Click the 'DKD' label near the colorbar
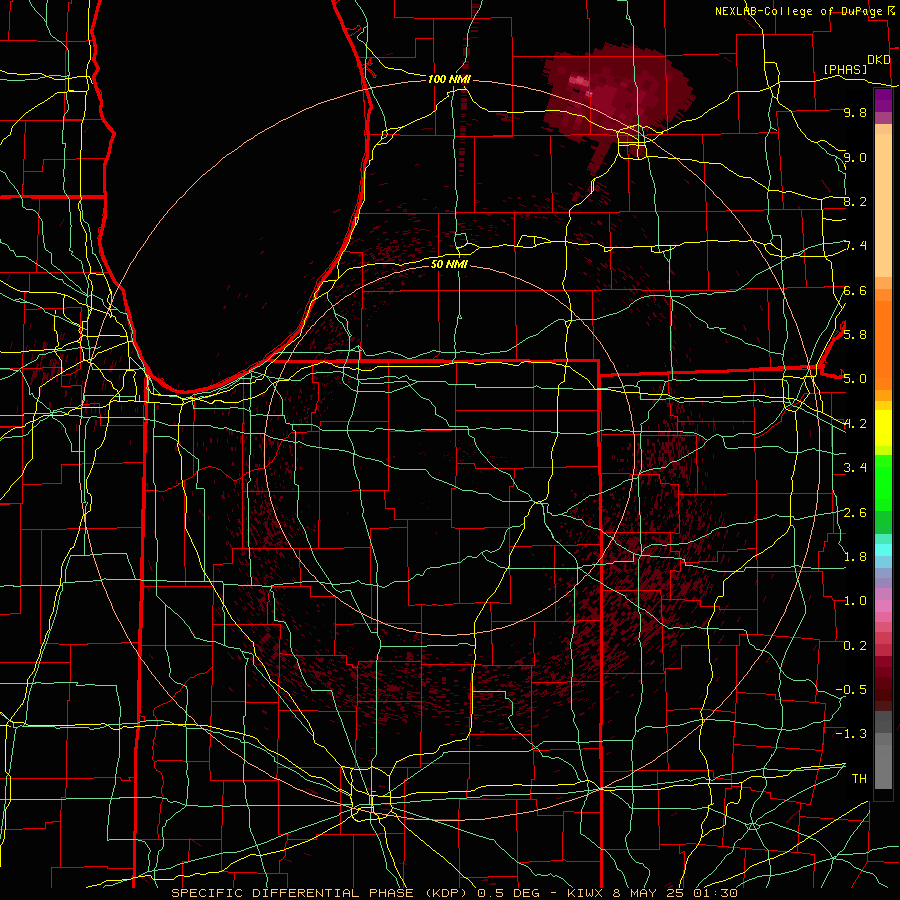 [879, 60]
